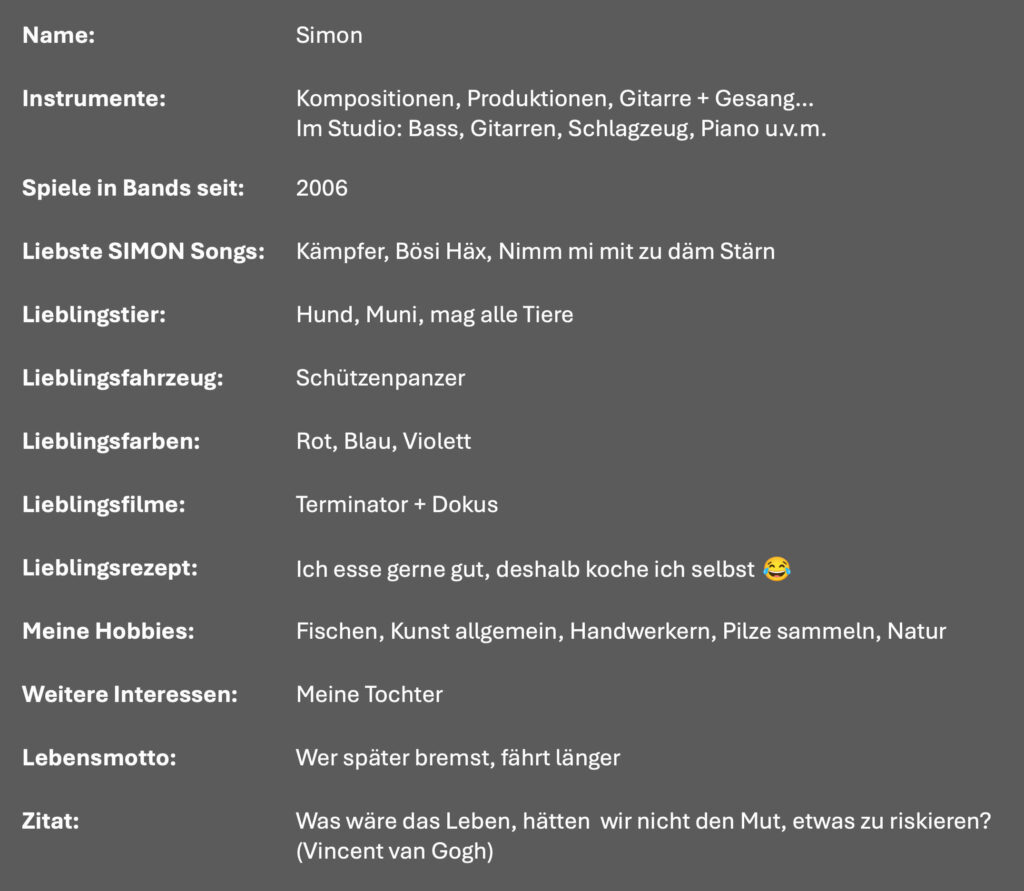Click 'Terminator + Dokus' text
This screenshot has height=891, width=1024.
point(397,505)
